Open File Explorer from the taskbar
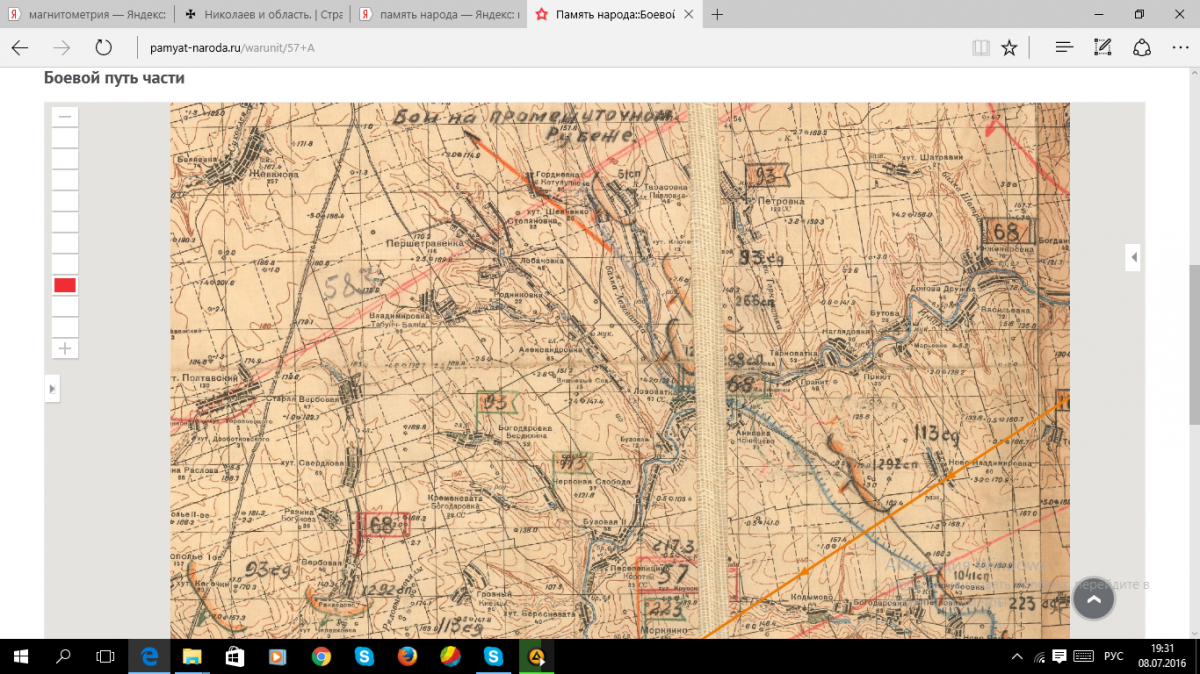Image resolution: width=1200 pixels, height=674 pixels. (x=192, y=656)
